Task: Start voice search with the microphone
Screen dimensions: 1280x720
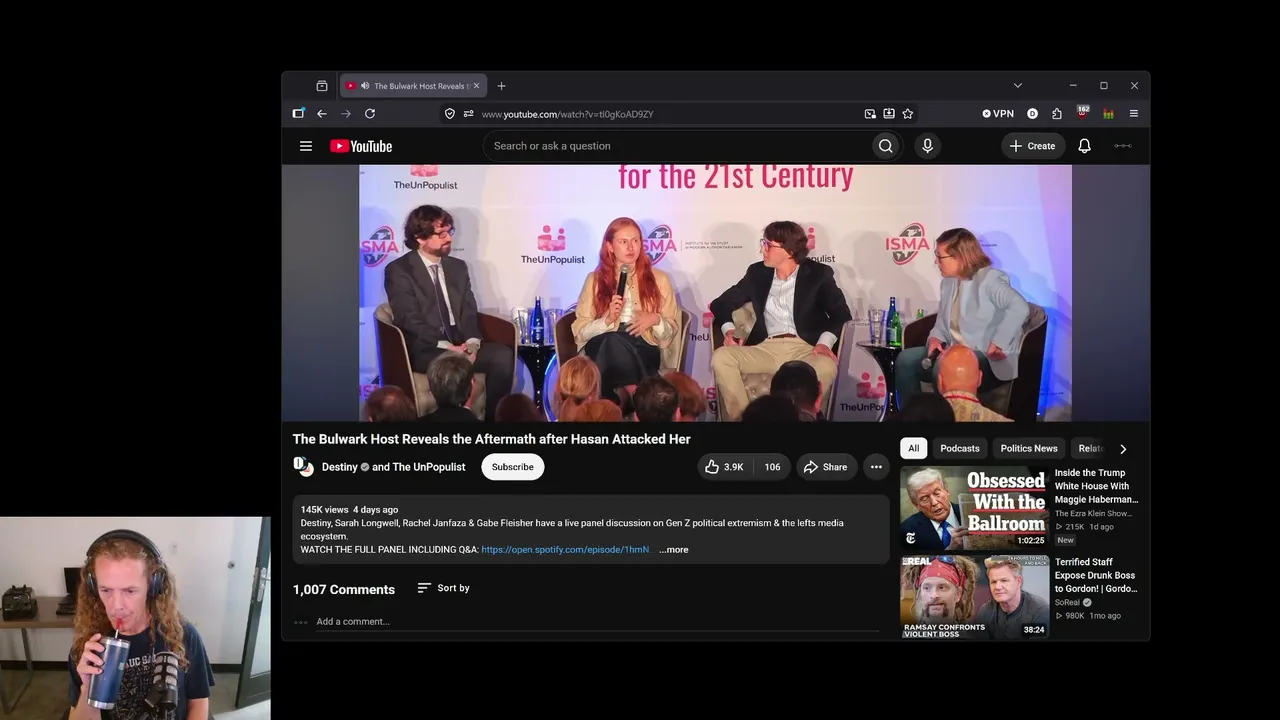Action: tap(927, 146)
